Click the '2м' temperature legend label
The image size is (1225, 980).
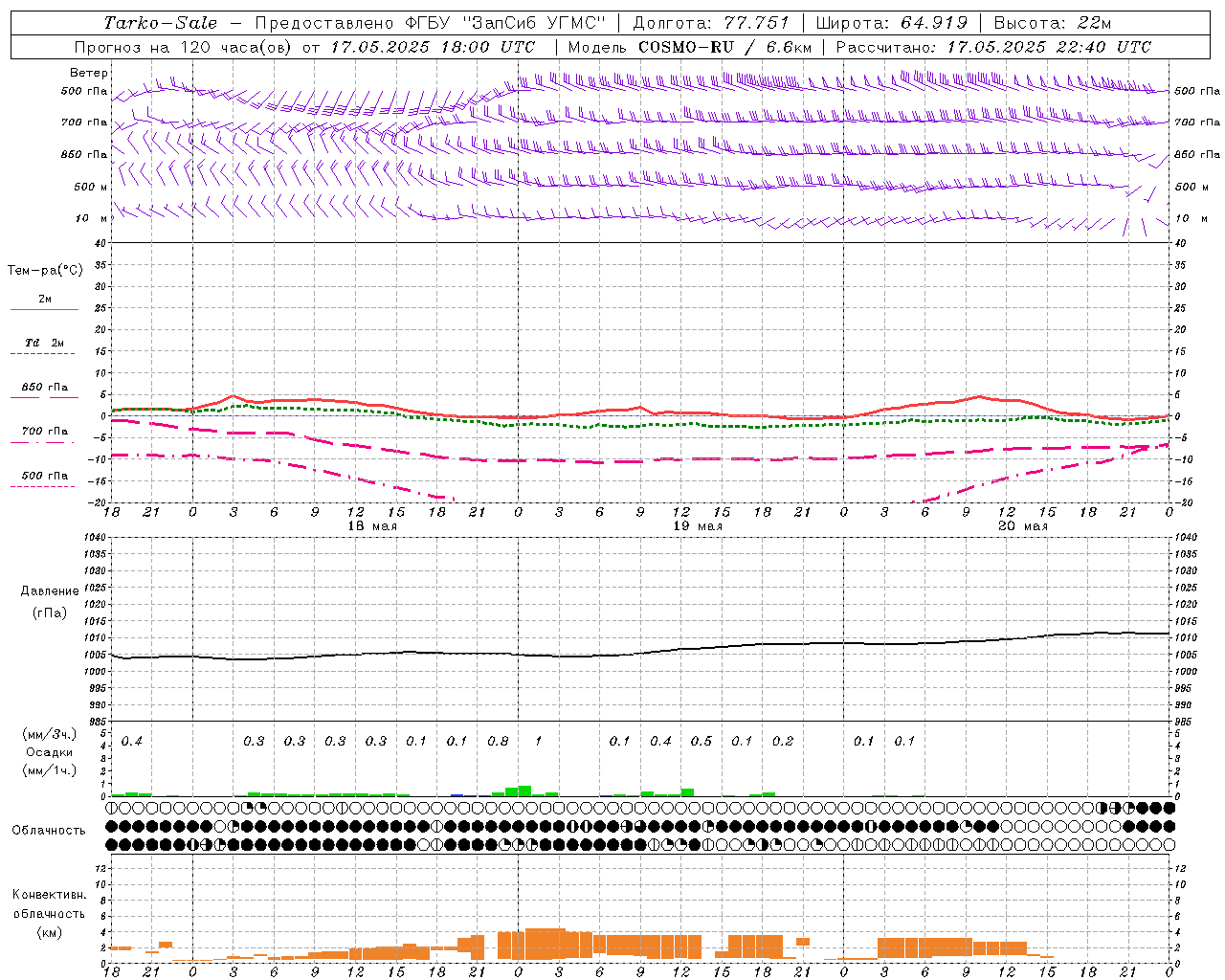(45, 300)
